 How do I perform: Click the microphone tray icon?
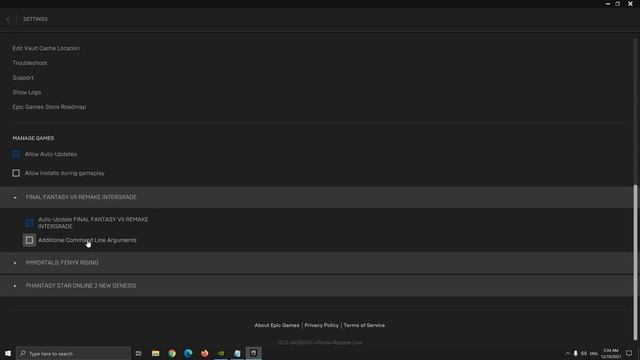pos(576,353)
